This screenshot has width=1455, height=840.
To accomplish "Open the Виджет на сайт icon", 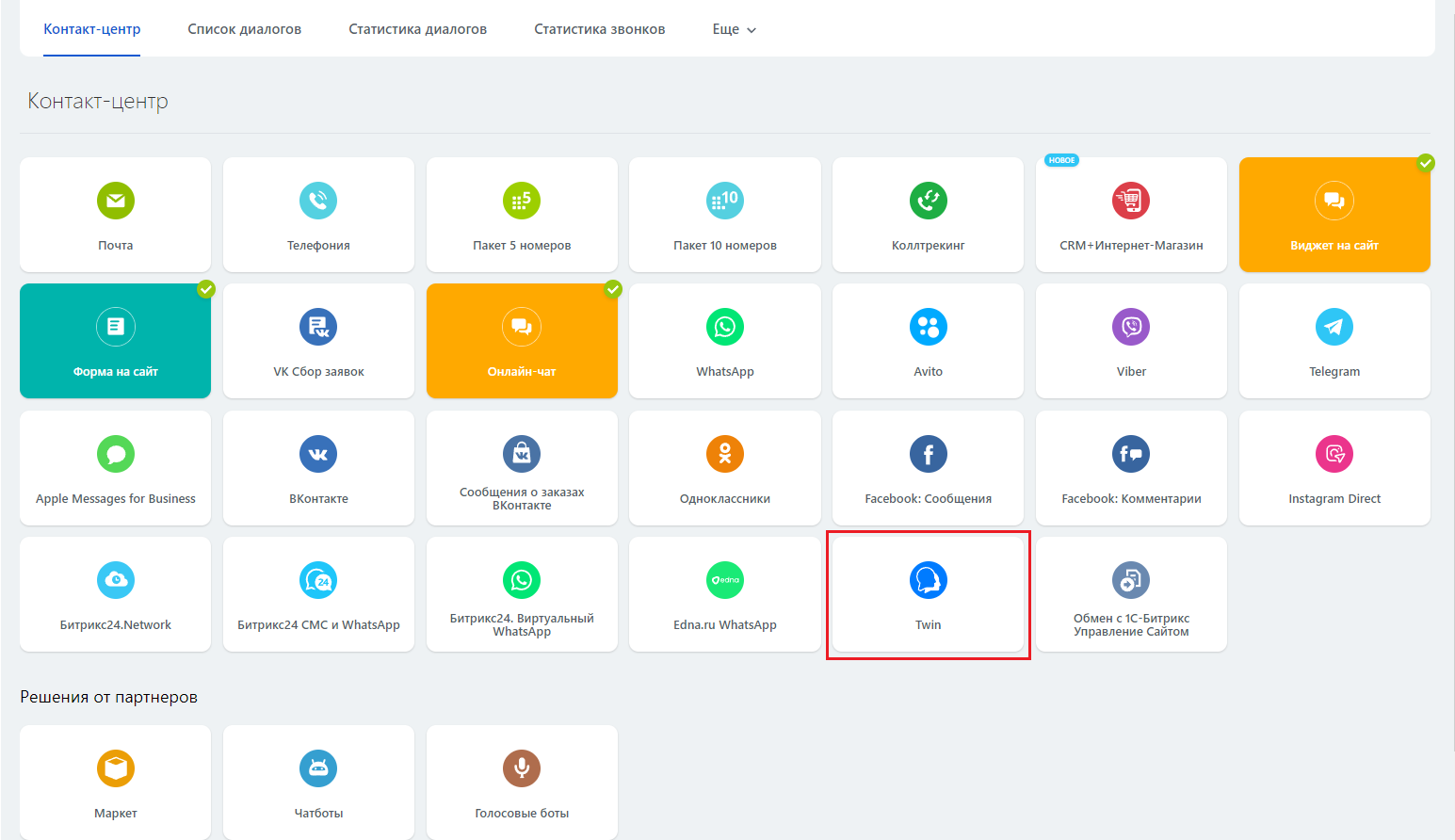I will [1334, 201].
